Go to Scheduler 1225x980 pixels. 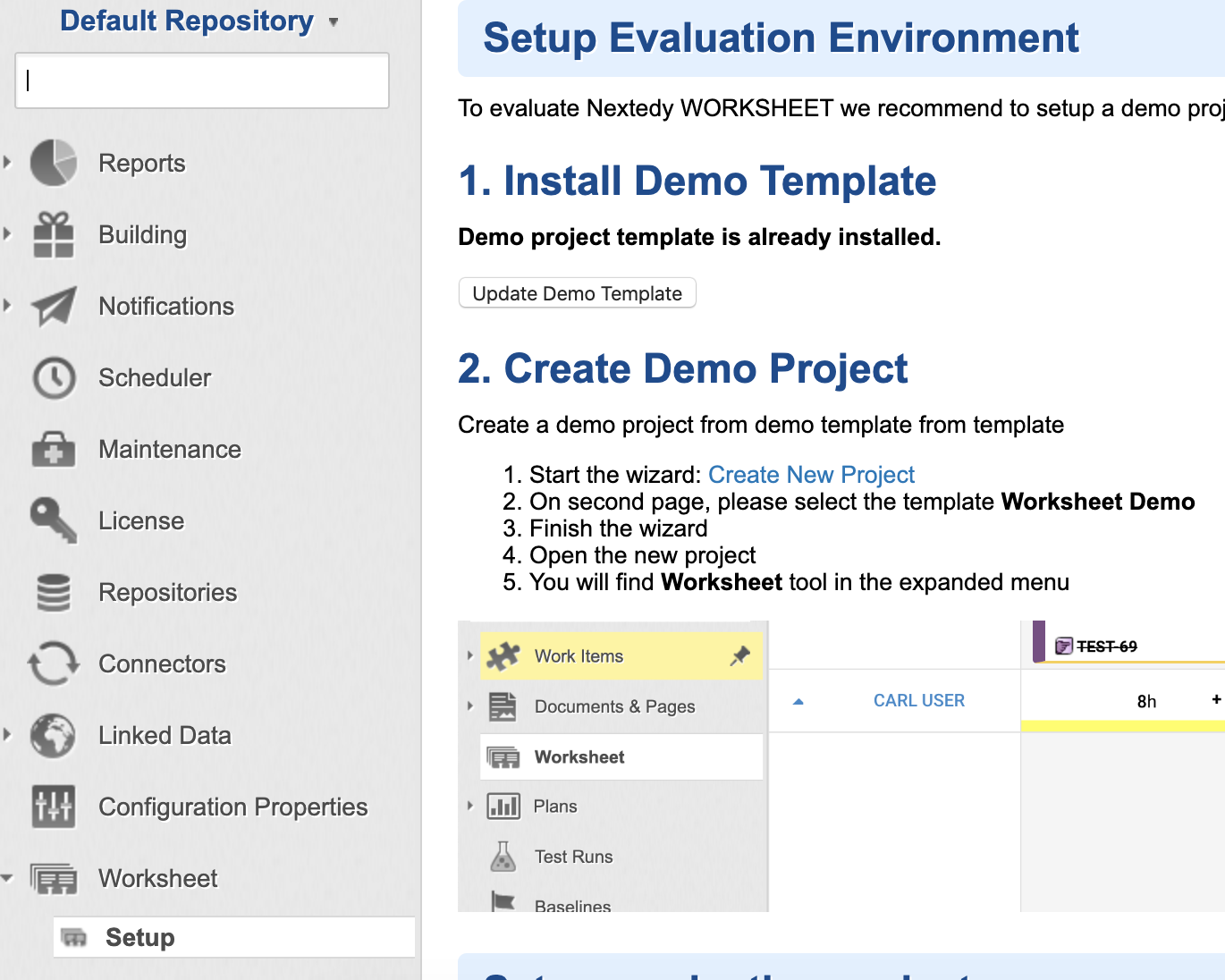click(155, 377)
